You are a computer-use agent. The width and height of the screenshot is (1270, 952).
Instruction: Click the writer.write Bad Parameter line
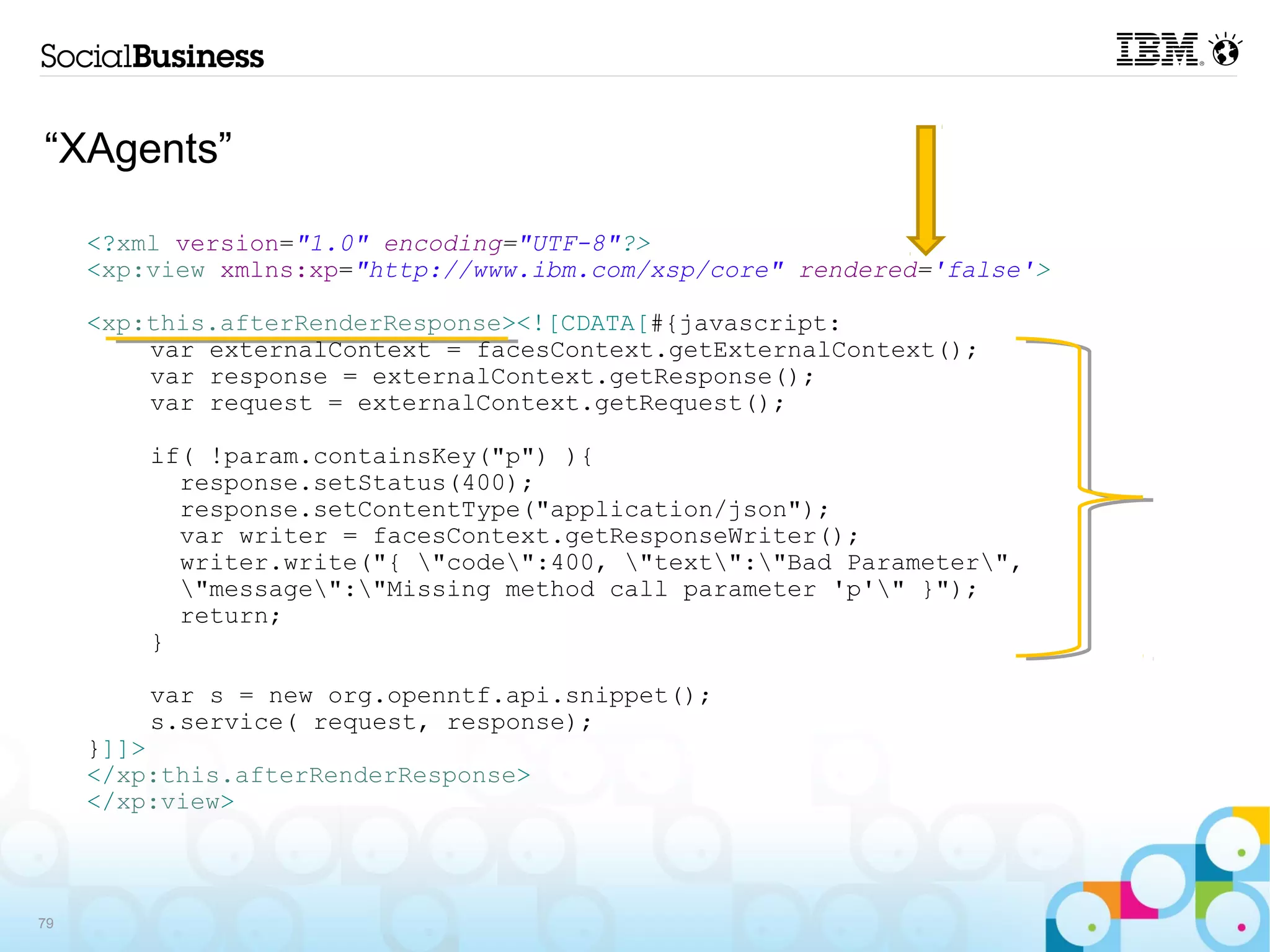pyautogui.click(x=600, y=563)
